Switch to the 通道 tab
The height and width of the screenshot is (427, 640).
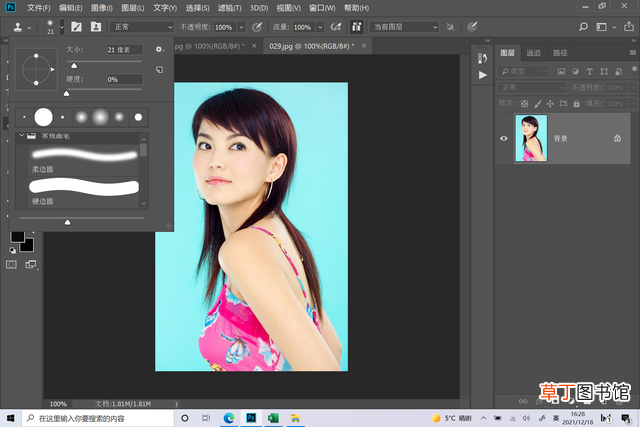click(x=533, y=53)
